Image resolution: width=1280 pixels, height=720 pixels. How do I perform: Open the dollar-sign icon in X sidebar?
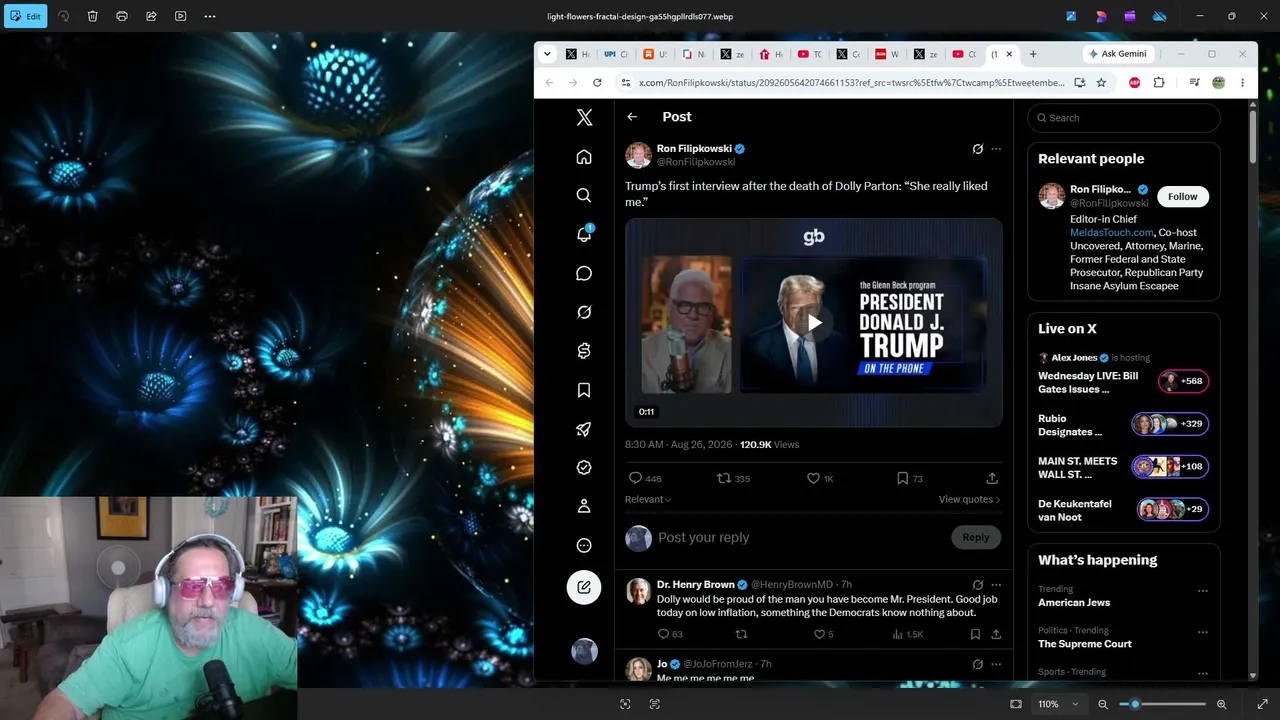tap(584, 351)
